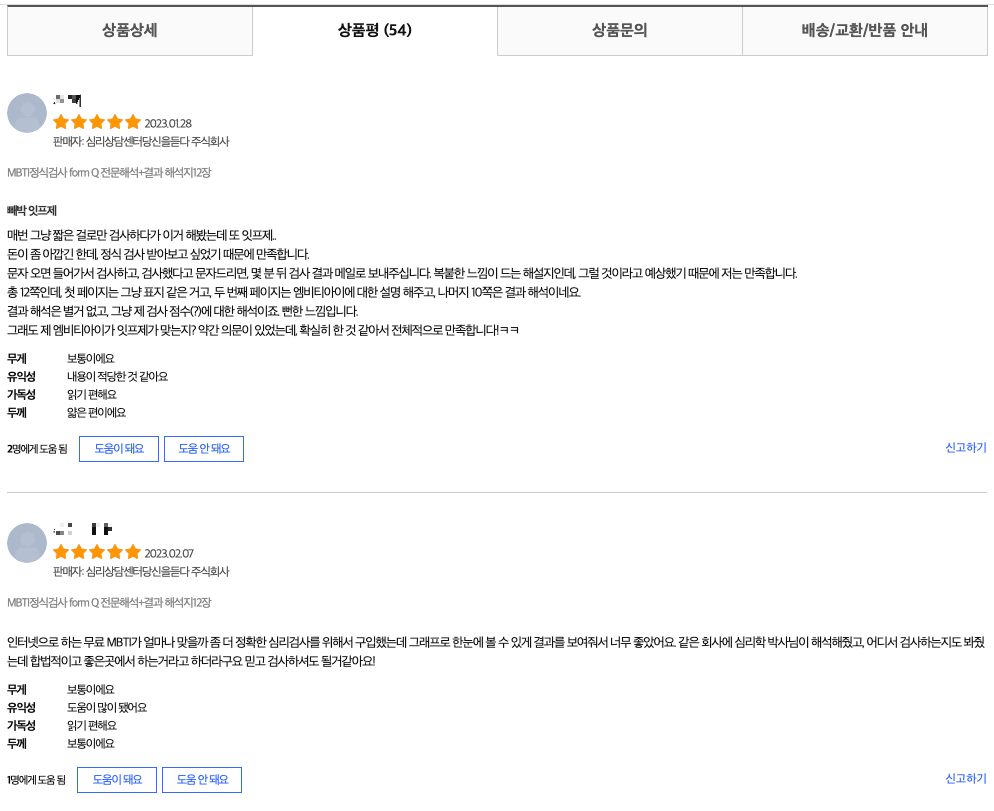The width and height of the screenshot is (994, 811).
Task: Click the first reviewer's profile avatar
Action: 27,112
